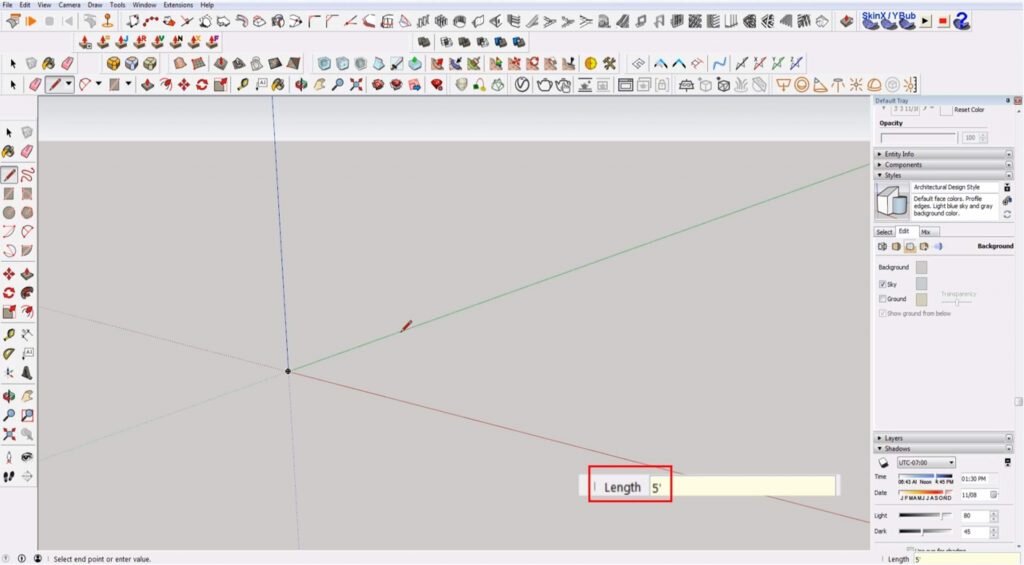Viewport: 1024px width, 565px height.
Task: Open the File menu
Action: point(7,5)
